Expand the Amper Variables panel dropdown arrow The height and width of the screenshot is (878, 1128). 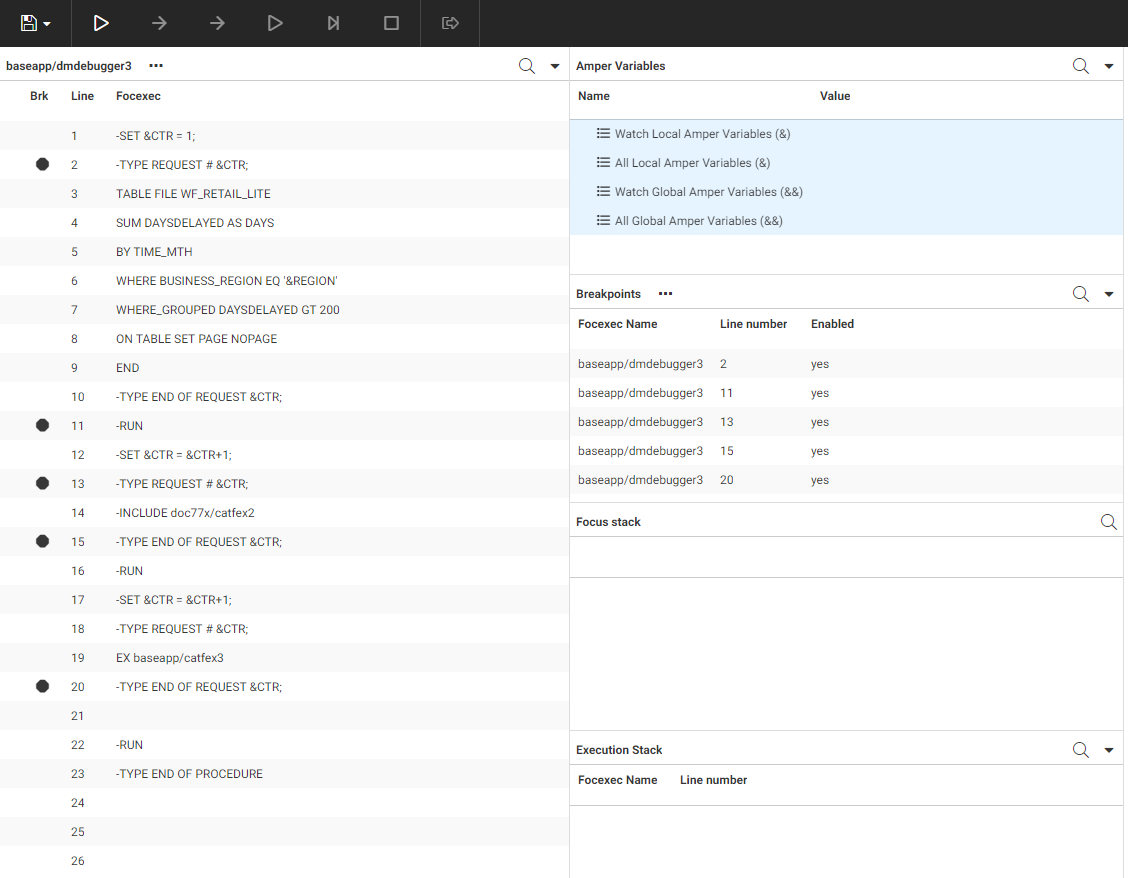tap(1108, 67)
